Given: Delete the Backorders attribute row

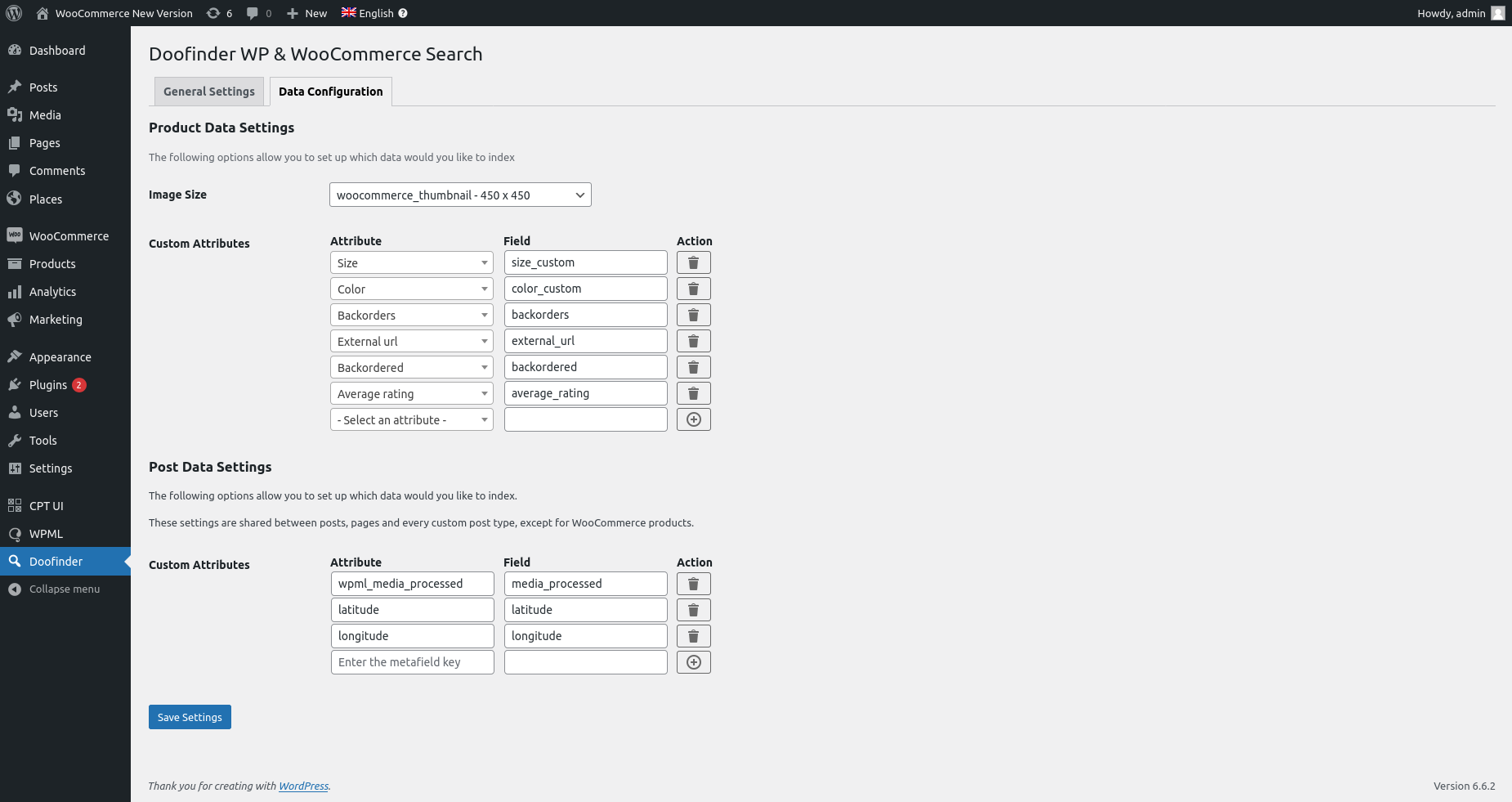Looking at the screenshot, I should 693,315.
